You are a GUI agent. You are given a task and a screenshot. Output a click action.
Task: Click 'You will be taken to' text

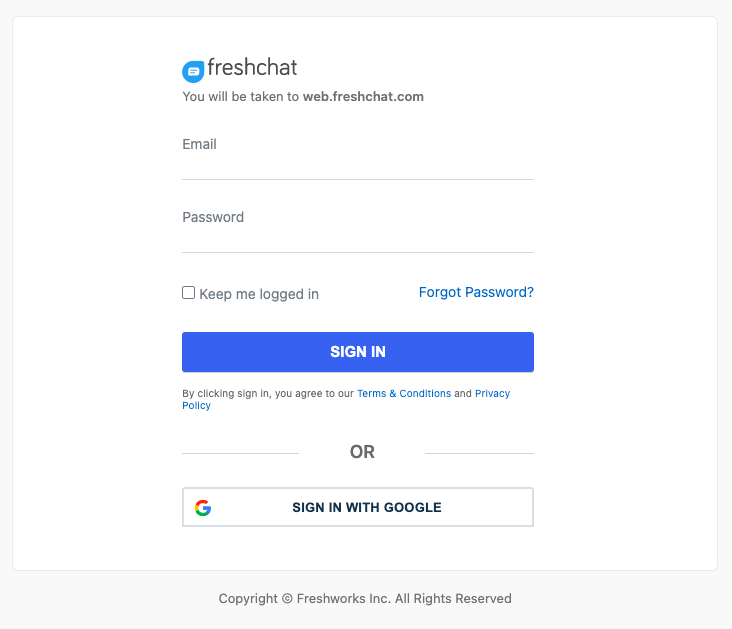[240, 97]
